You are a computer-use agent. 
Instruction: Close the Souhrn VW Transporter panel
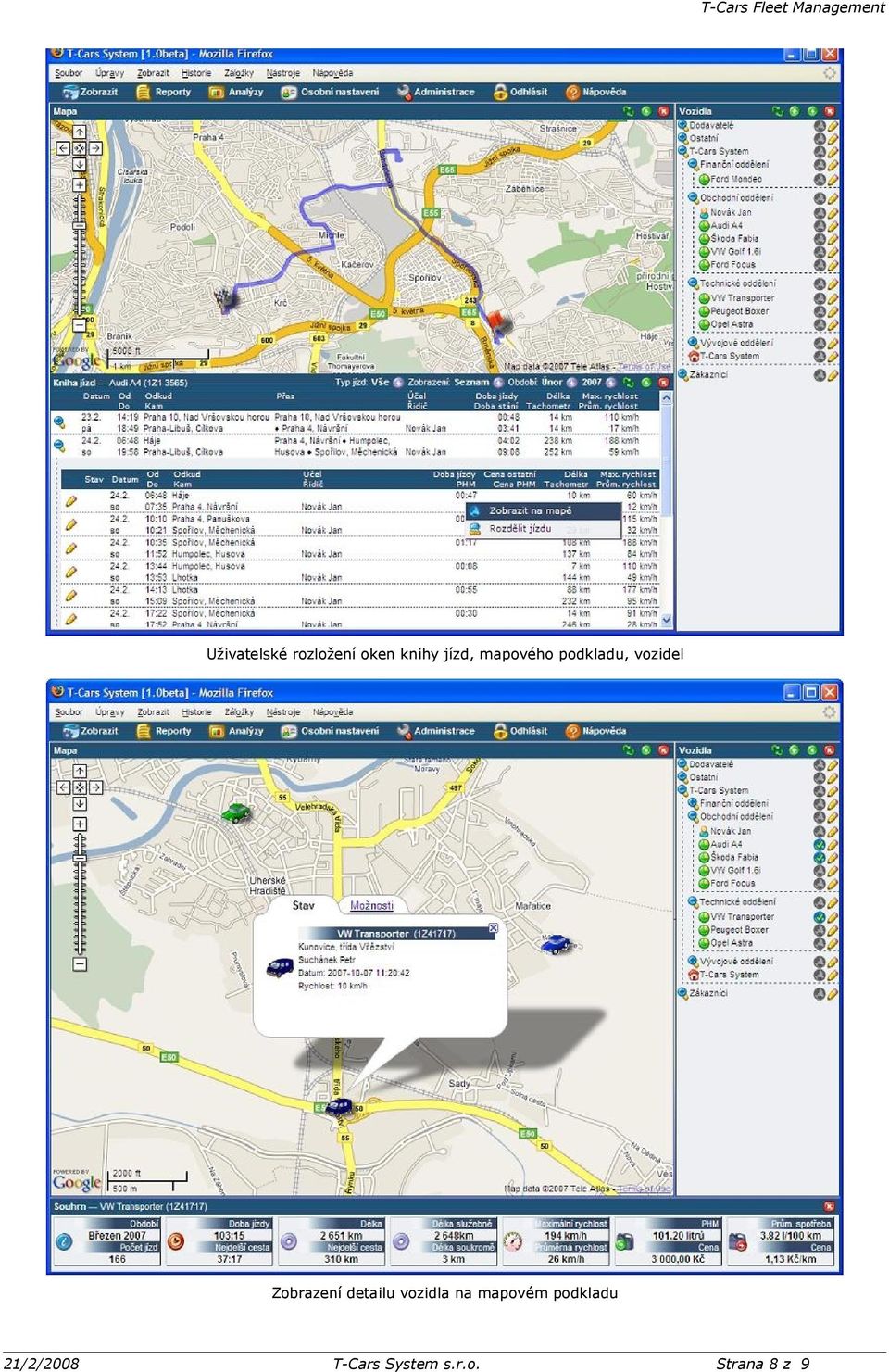click(x=829, y=1206)
